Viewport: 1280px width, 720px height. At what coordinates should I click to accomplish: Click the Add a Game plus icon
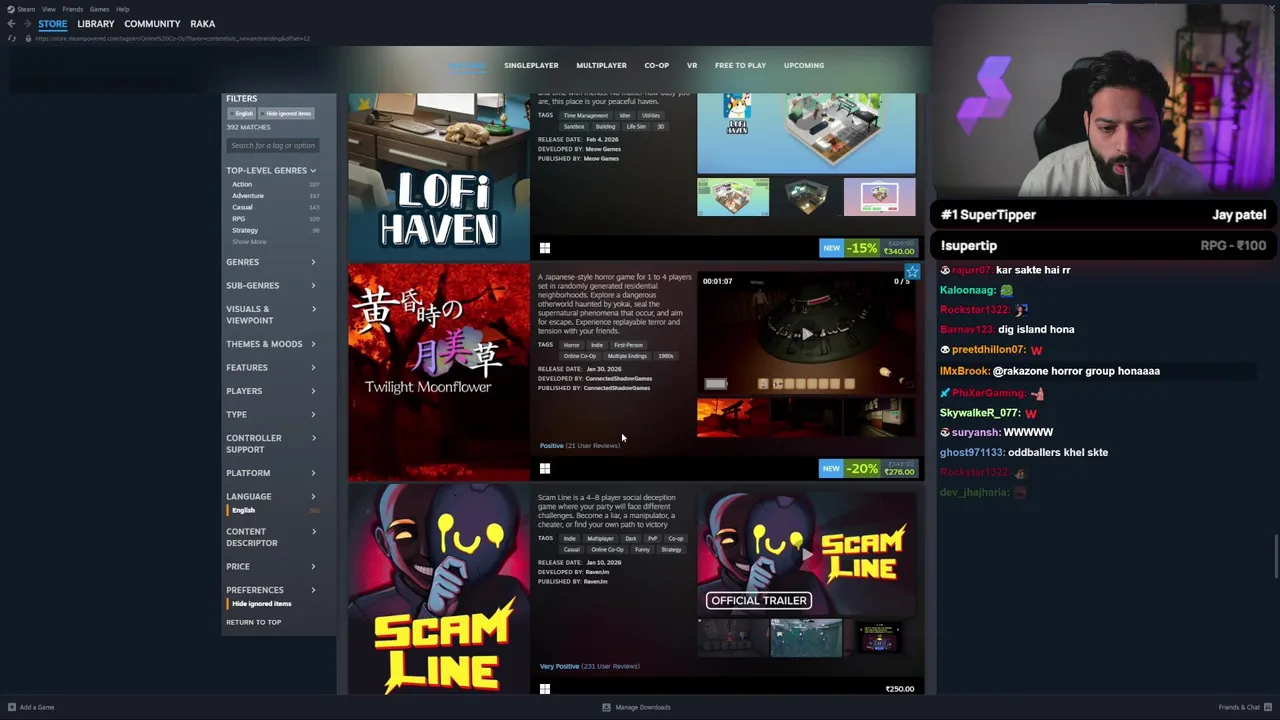pyautogui.click(x=11, y=707)
